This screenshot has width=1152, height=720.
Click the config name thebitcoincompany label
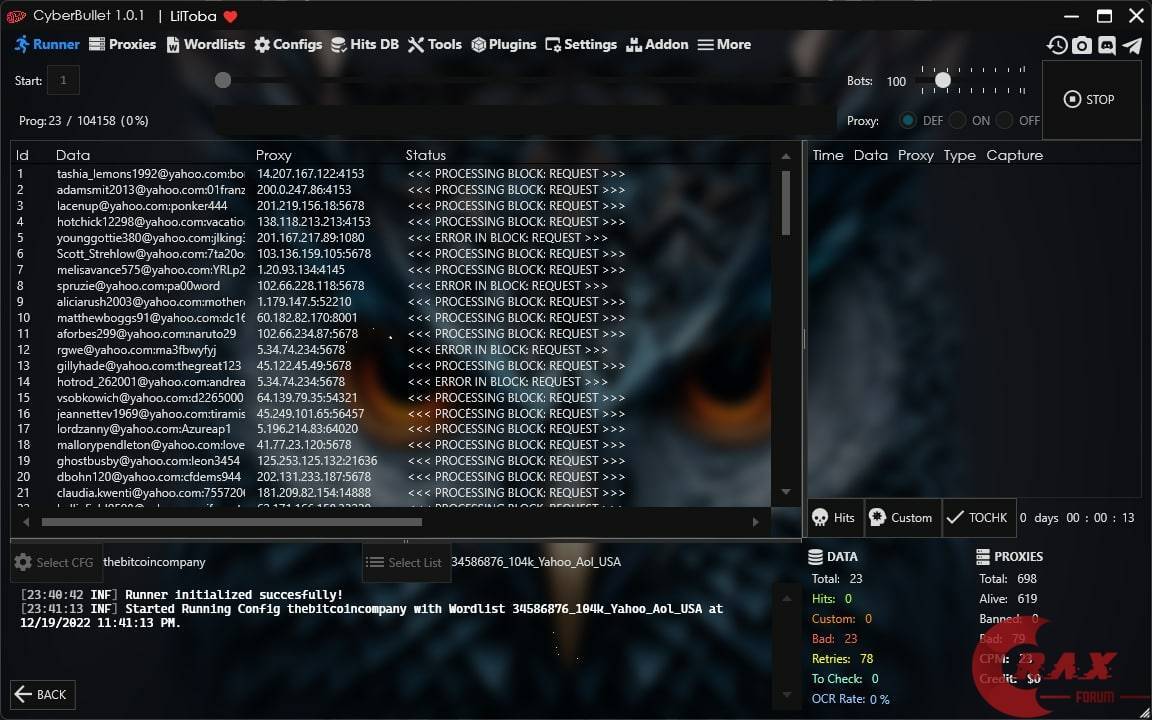154,562
